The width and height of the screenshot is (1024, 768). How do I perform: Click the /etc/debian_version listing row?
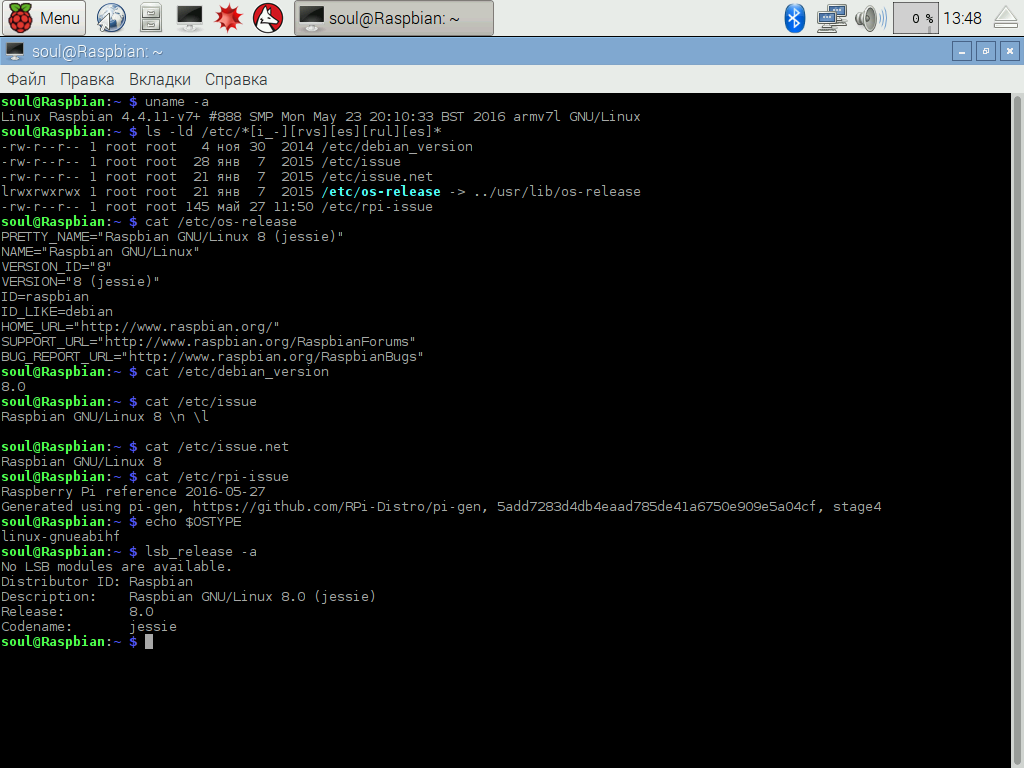pos(236,147)
